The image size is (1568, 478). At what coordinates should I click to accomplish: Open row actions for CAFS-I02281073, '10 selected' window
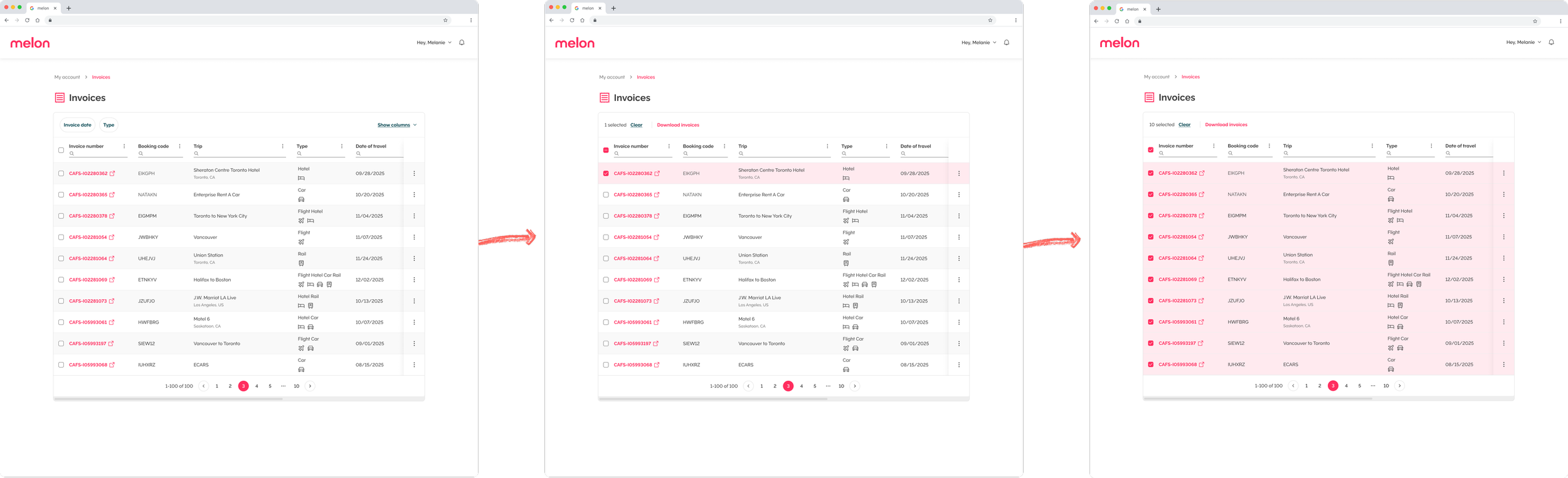pyautogui.click(x=1504, y=300)
